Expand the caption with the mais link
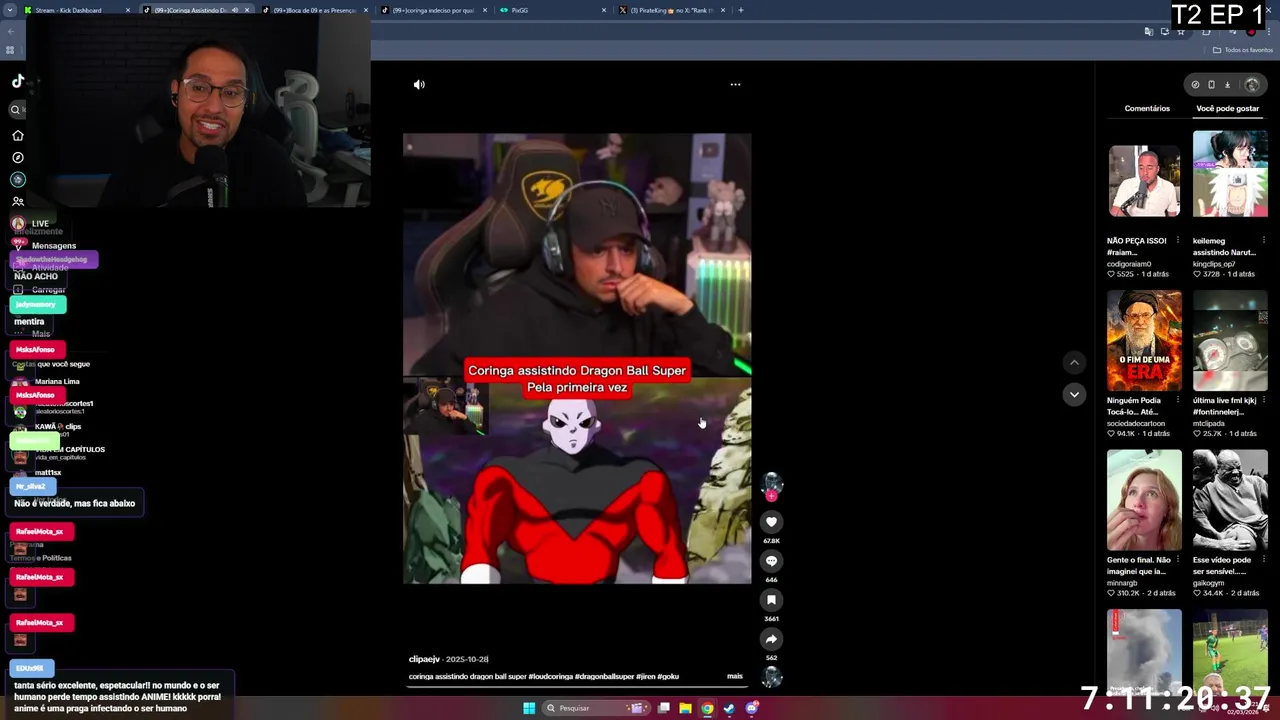Viewport: 1280px width, 720px height. point(735,676)
